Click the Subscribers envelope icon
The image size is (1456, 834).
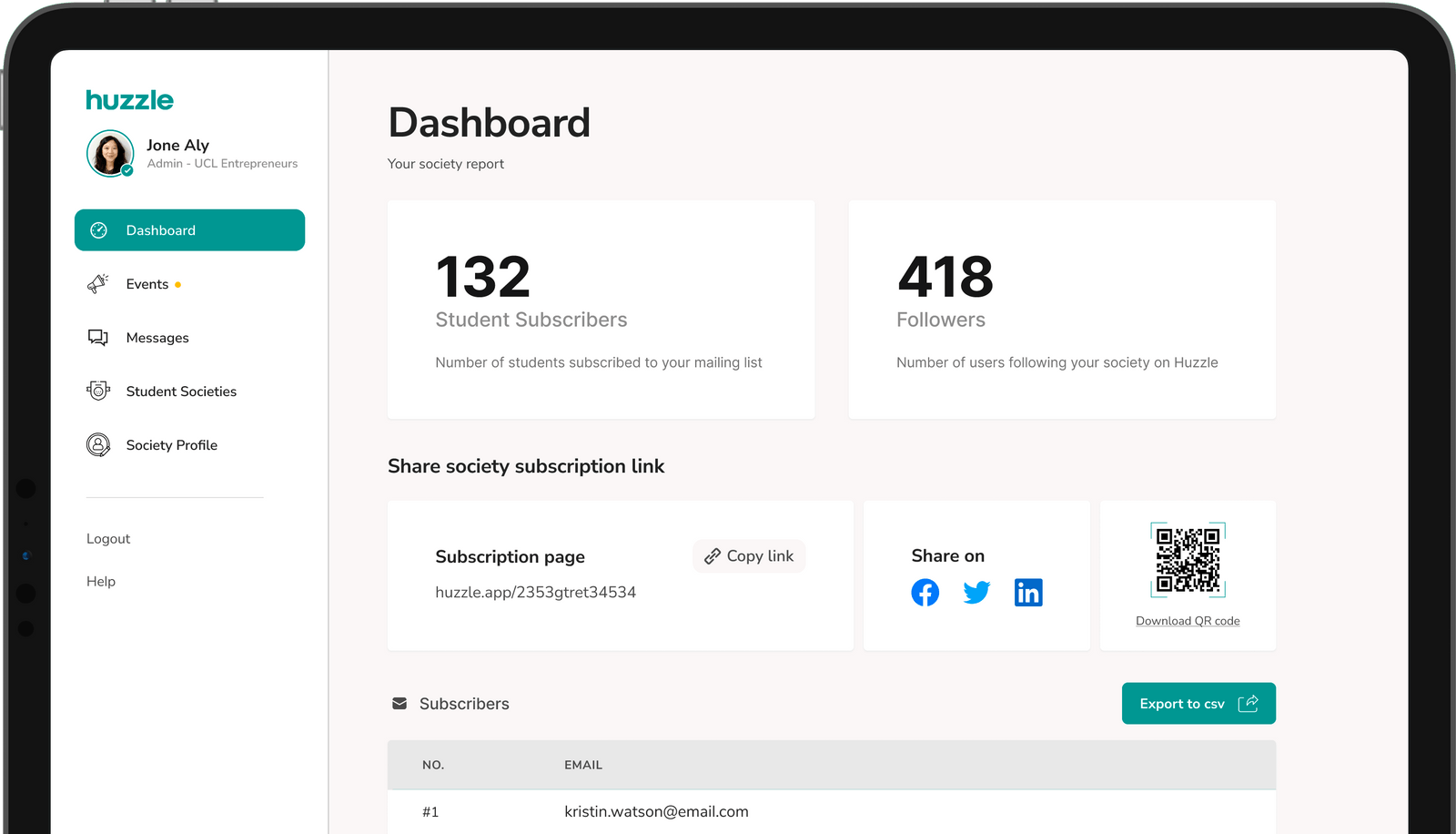click(x=399, y=704)
